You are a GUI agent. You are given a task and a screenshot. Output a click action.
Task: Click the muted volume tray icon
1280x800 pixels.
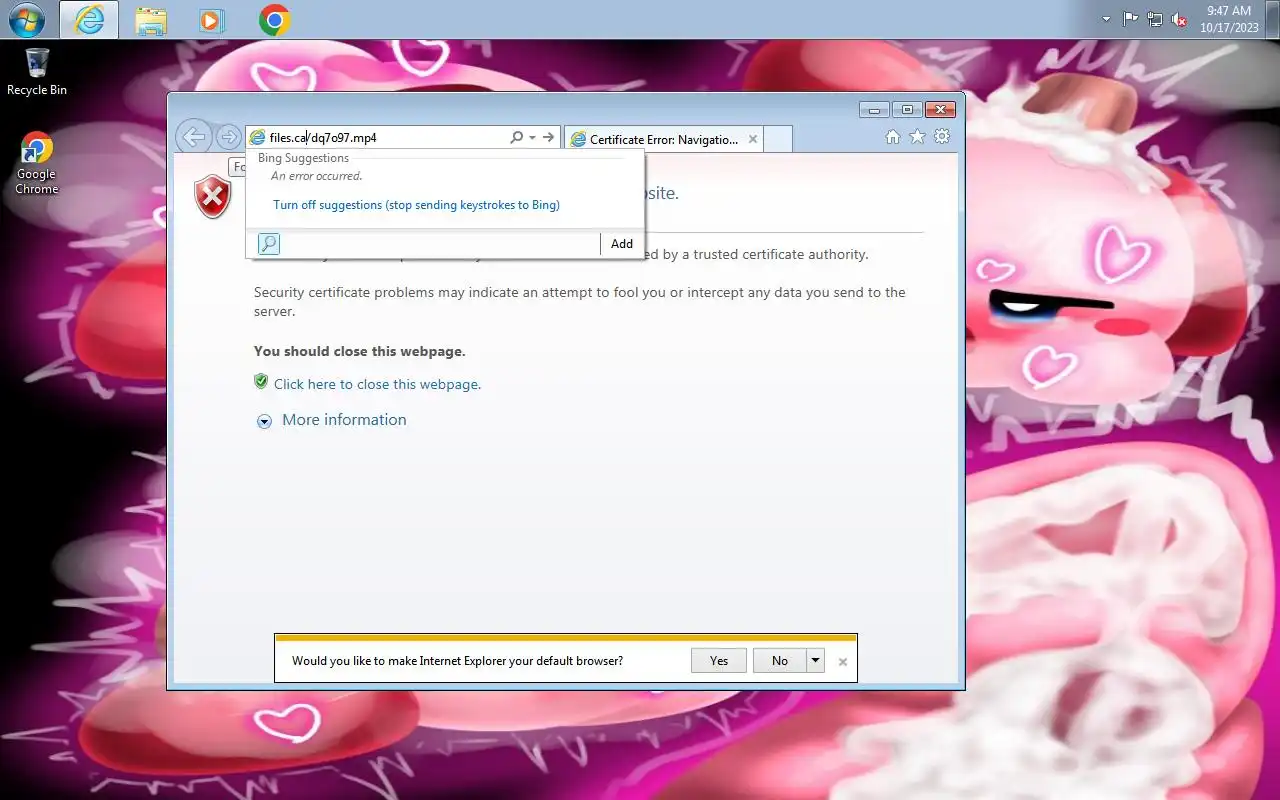tap(1179, 19)
